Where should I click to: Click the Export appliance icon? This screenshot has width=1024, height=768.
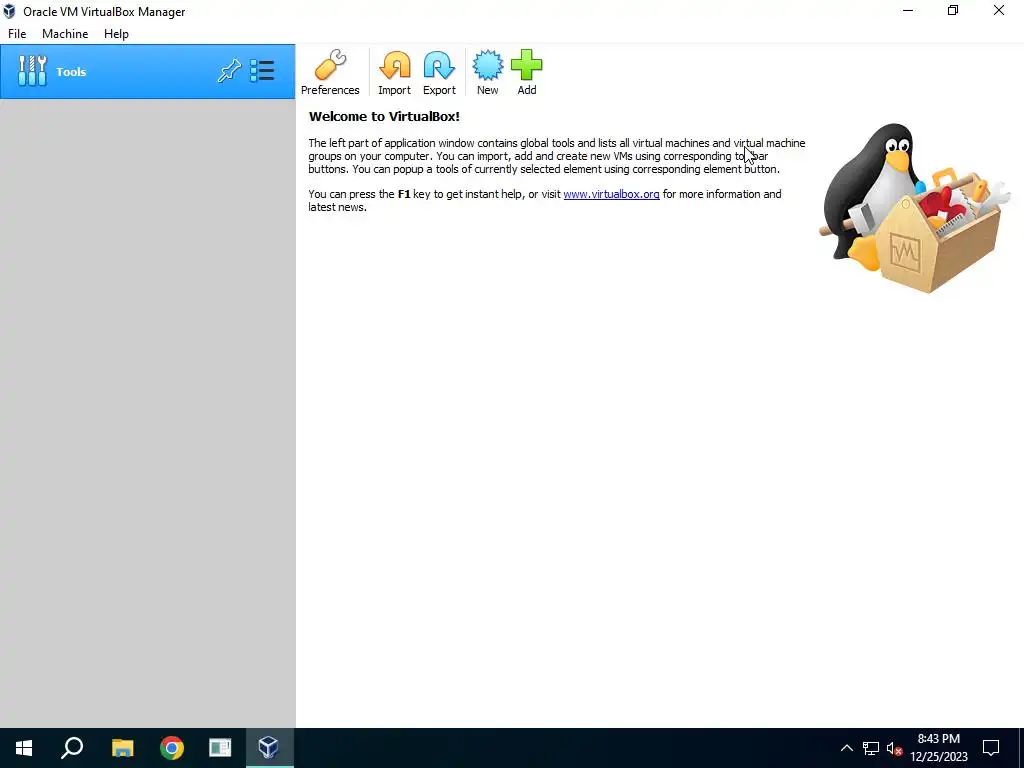(x=439, y=72)
